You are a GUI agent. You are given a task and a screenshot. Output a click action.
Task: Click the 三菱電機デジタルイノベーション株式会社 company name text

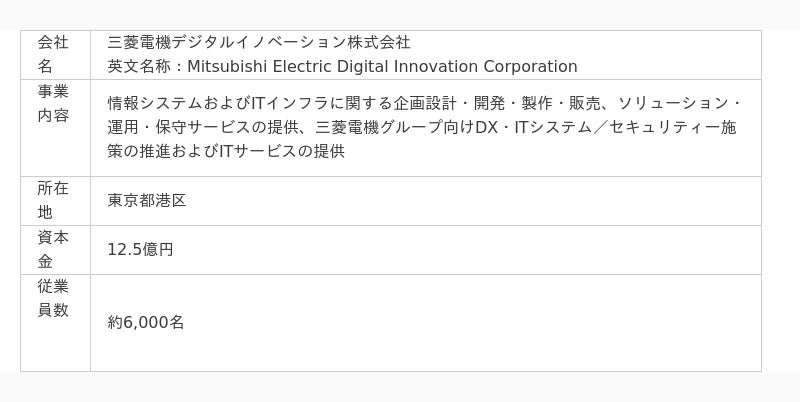click(258, 42)
